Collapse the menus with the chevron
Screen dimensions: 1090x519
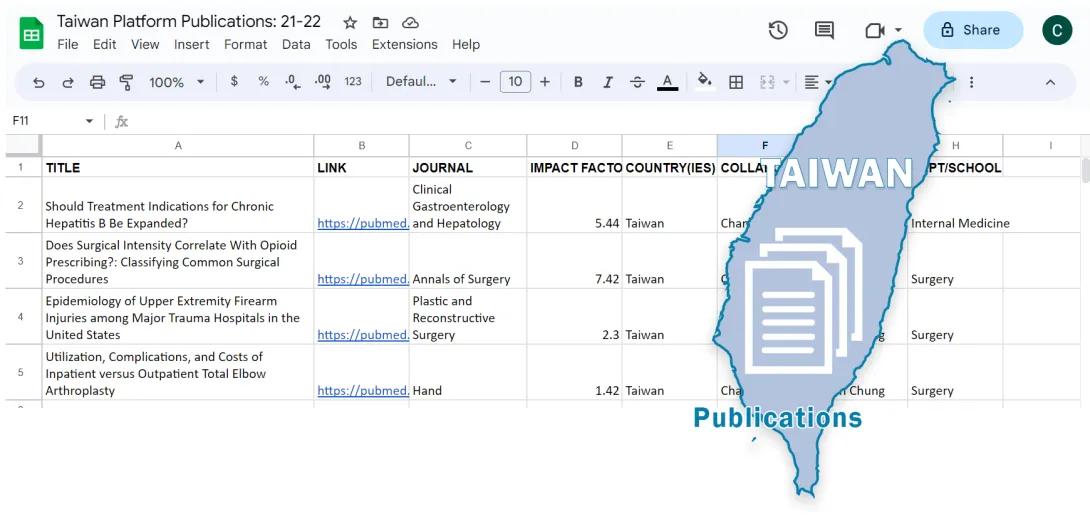(x=1050, y=82)
